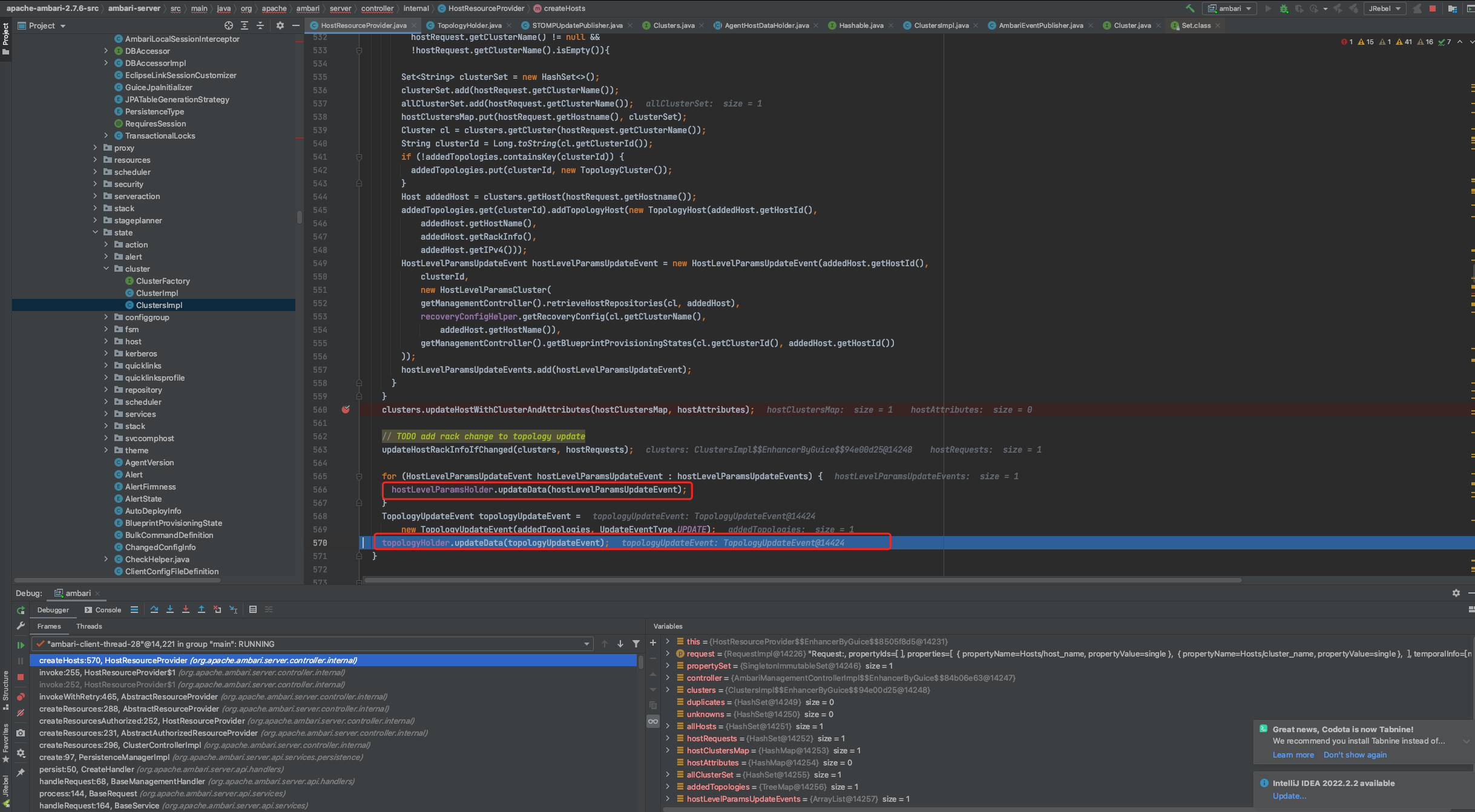Click controller breadcrumb item
1475x812 pixels.
377,8
